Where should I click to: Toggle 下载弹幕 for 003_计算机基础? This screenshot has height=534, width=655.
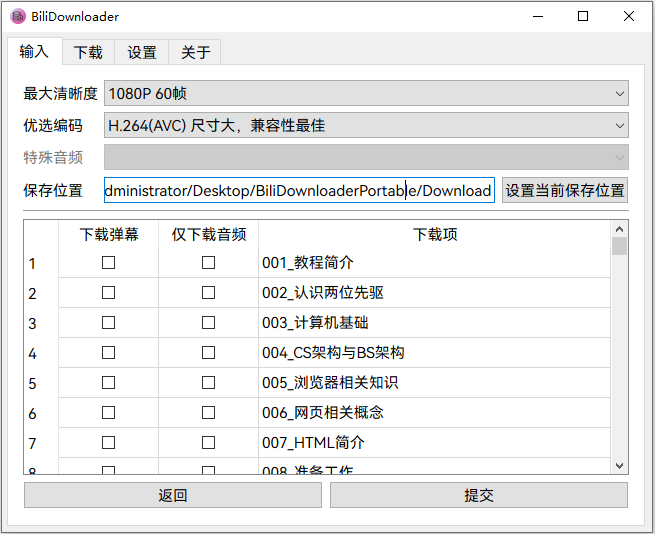109,323
